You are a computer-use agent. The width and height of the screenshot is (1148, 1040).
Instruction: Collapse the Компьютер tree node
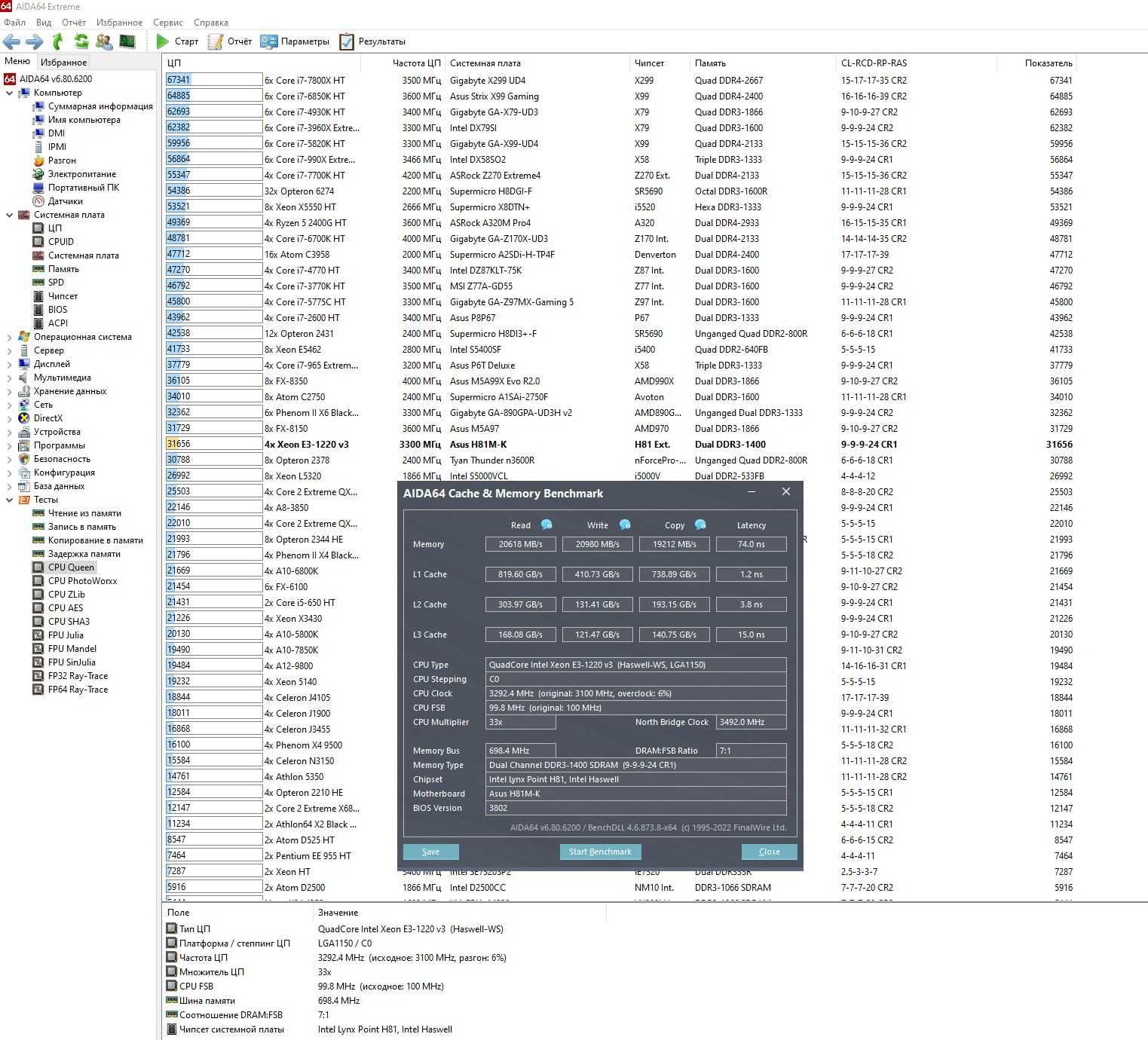tap(9, 93)
